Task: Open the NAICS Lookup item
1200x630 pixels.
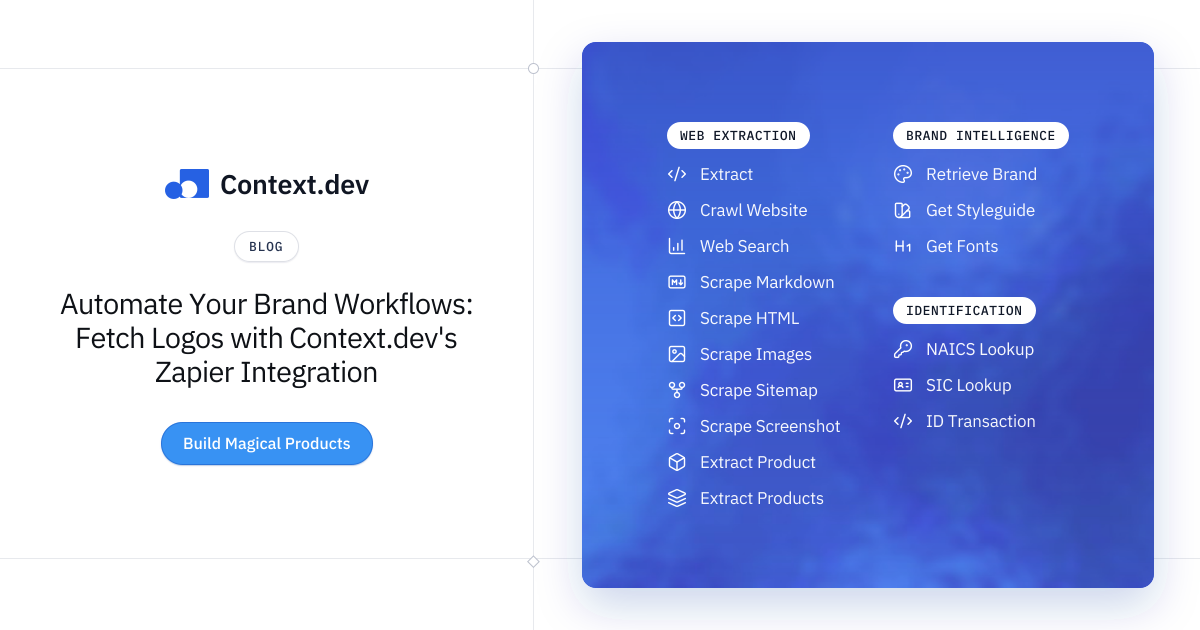Action: 980,349
